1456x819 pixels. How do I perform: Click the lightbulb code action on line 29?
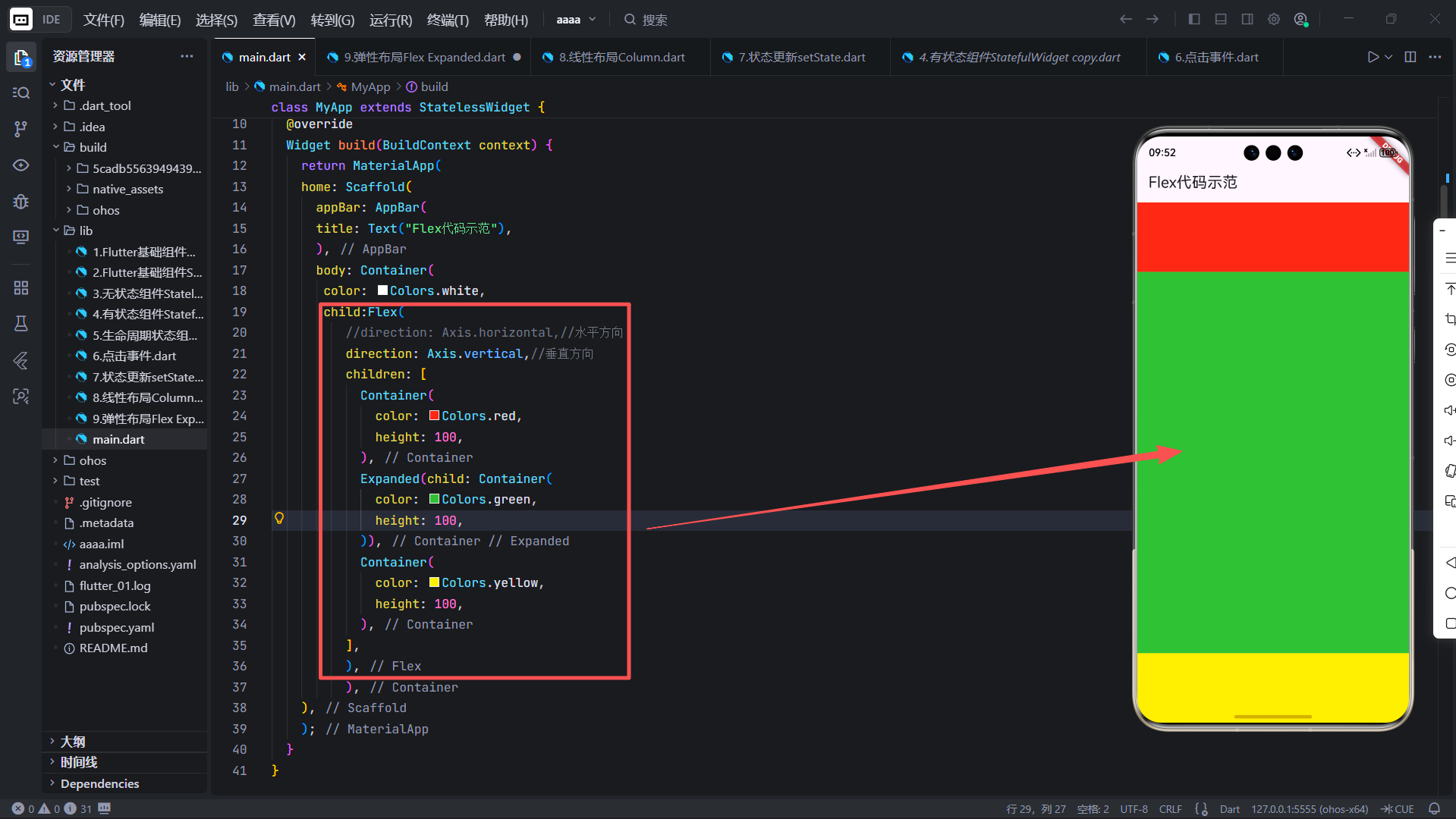[279, 519]
